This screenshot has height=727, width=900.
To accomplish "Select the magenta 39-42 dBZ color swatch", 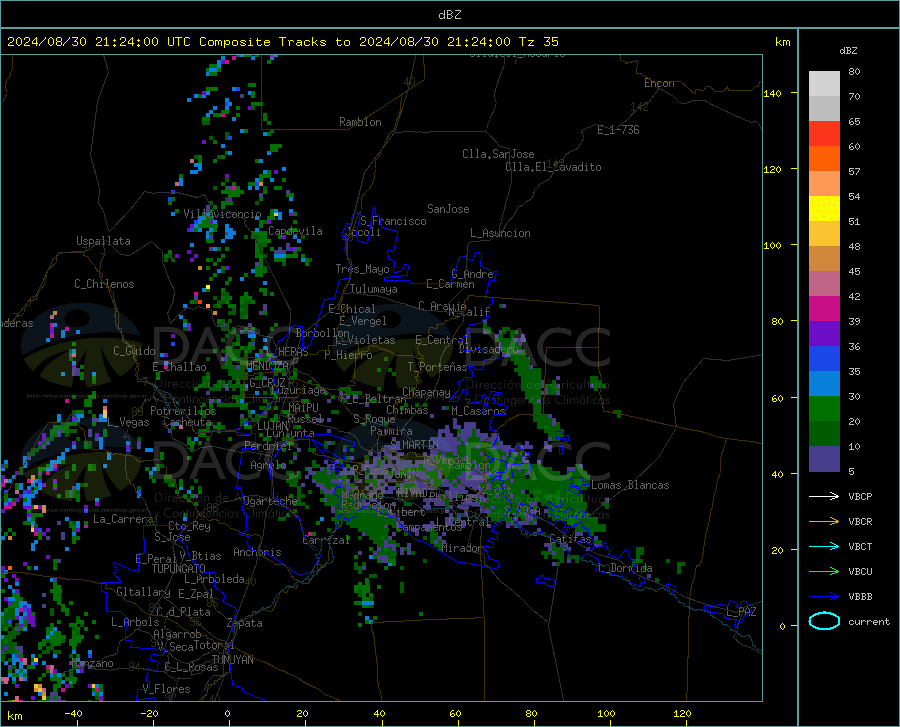I will click(x=824, y=309).
